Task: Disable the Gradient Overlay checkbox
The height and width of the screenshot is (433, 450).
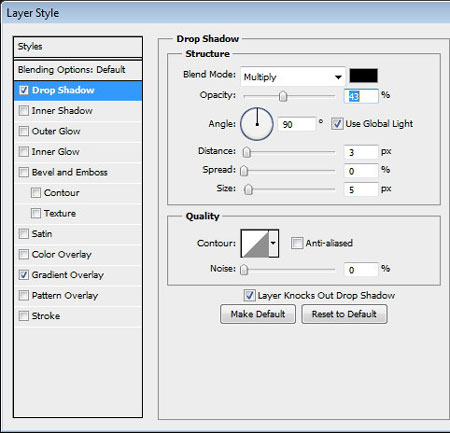Action: [x=24, y=275]
